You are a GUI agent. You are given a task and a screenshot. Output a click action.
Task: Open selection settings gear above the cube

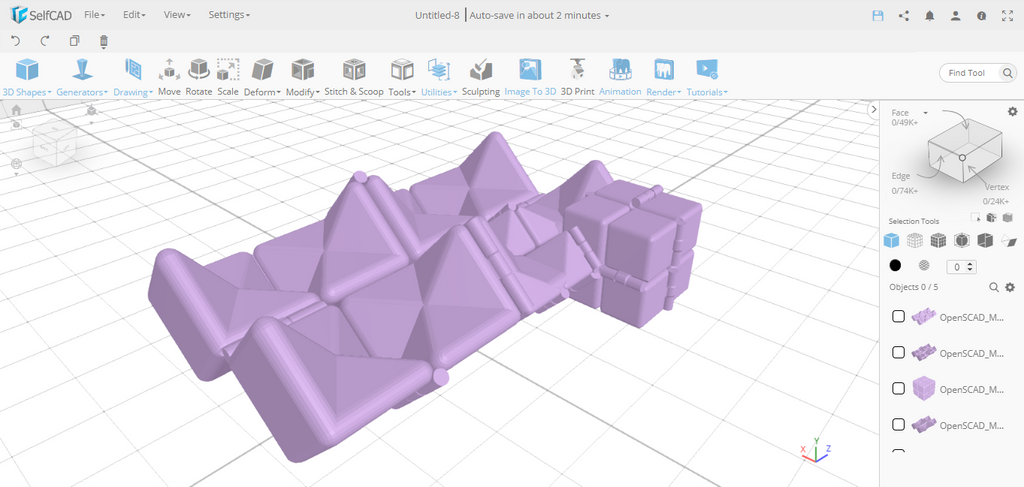(x=1013, y=112)
